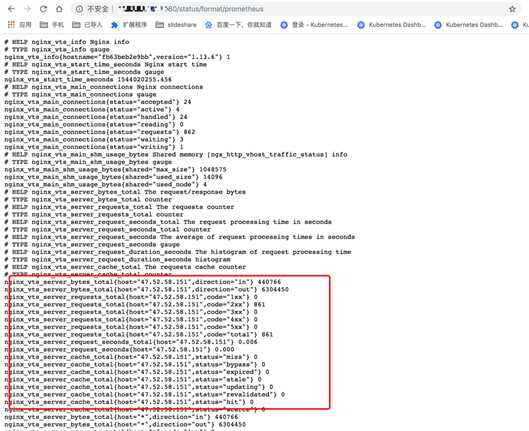529x431 pixels.
Task: Click the HELP nginx_vts_server_bytes_total request/response bytes line
Action: tap(125, 192)
